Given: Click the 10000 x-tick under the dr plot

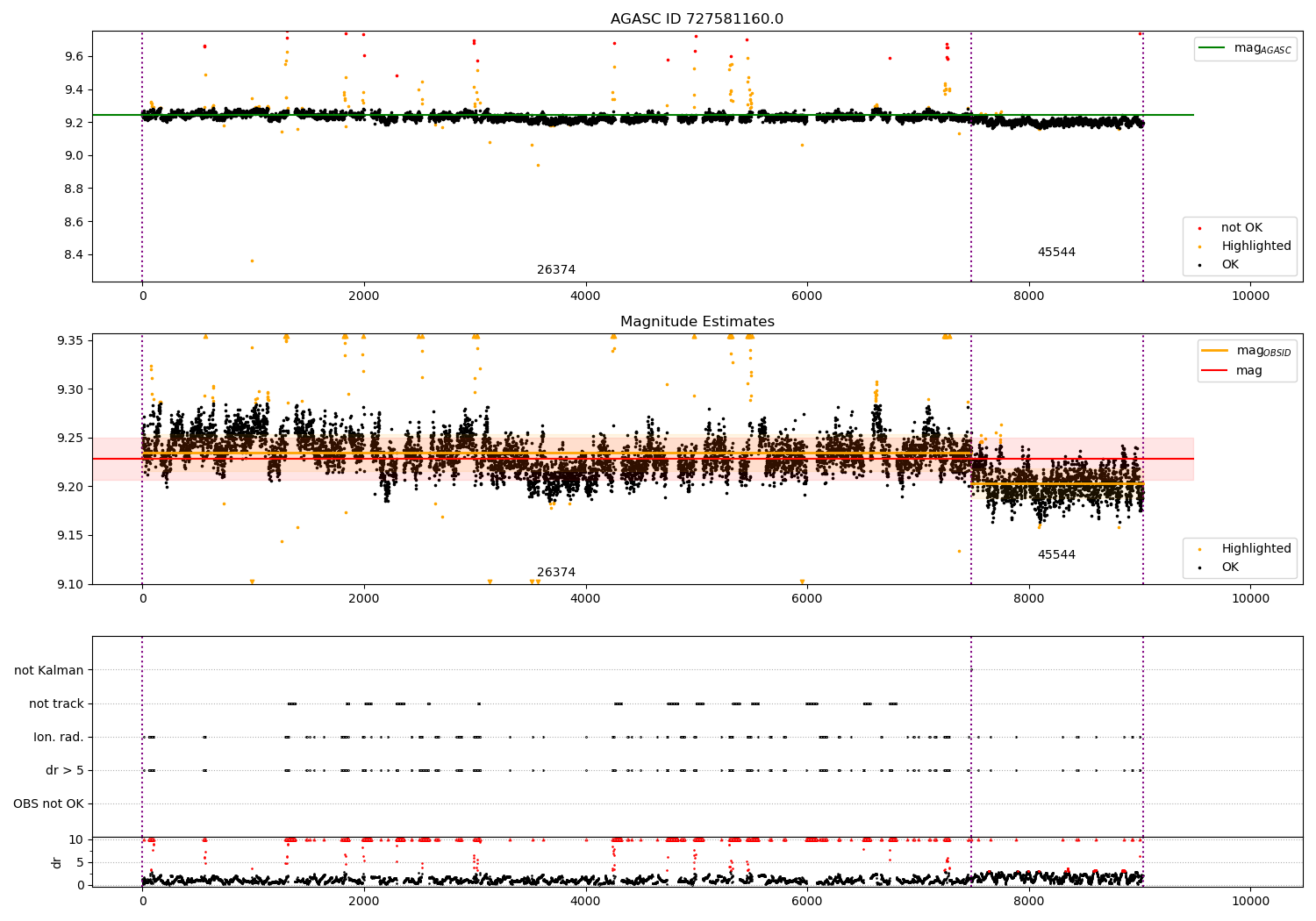Looking at the screenshot, I should tap(1250, 900).
